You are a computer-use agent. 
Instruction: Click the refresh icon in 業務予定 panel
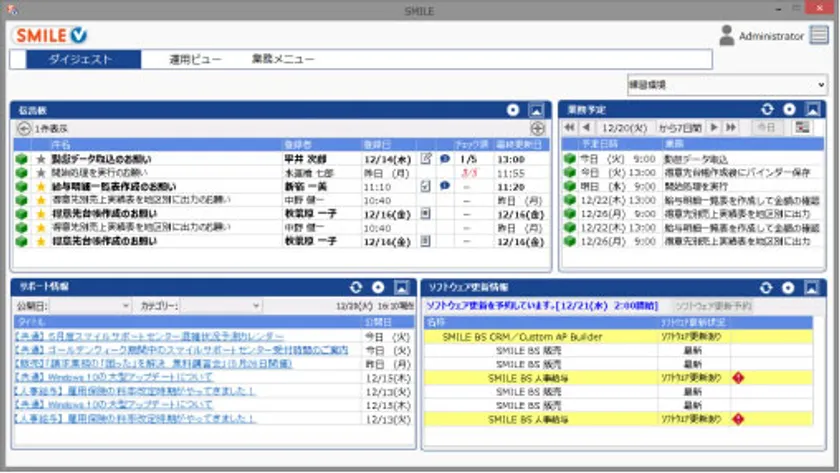tap(767, 109)
